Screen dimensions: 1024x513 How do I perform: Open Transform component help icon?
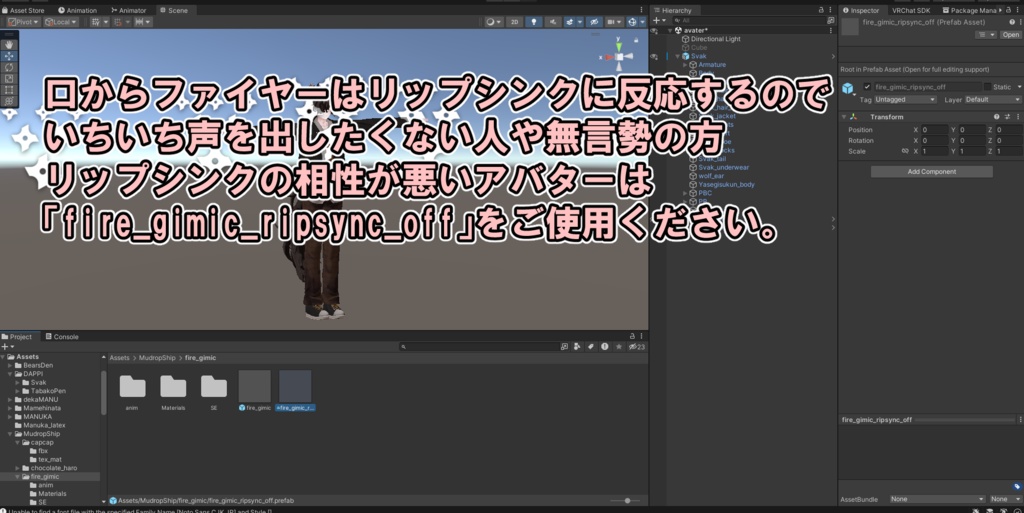pyautogui.click(x=997, y=117)
